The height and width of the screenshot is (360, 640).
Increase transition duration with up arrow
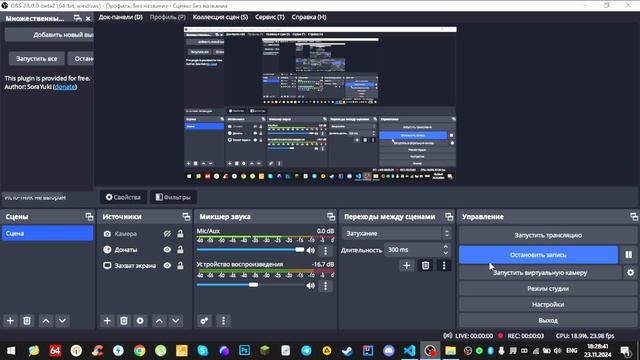tap(446, 247)
